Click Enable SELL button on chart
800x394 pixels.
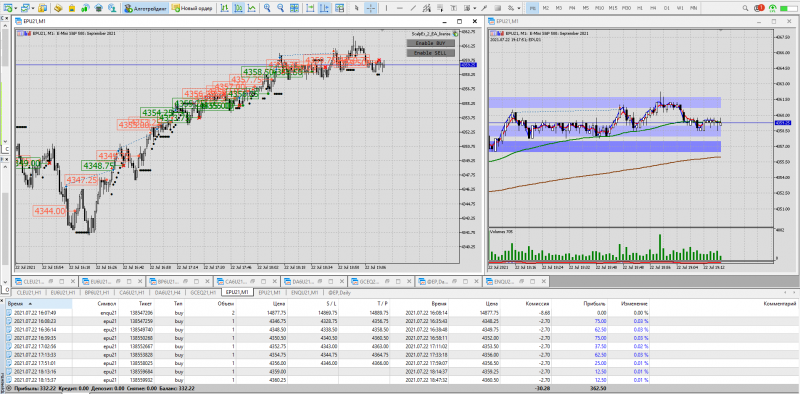430,53
